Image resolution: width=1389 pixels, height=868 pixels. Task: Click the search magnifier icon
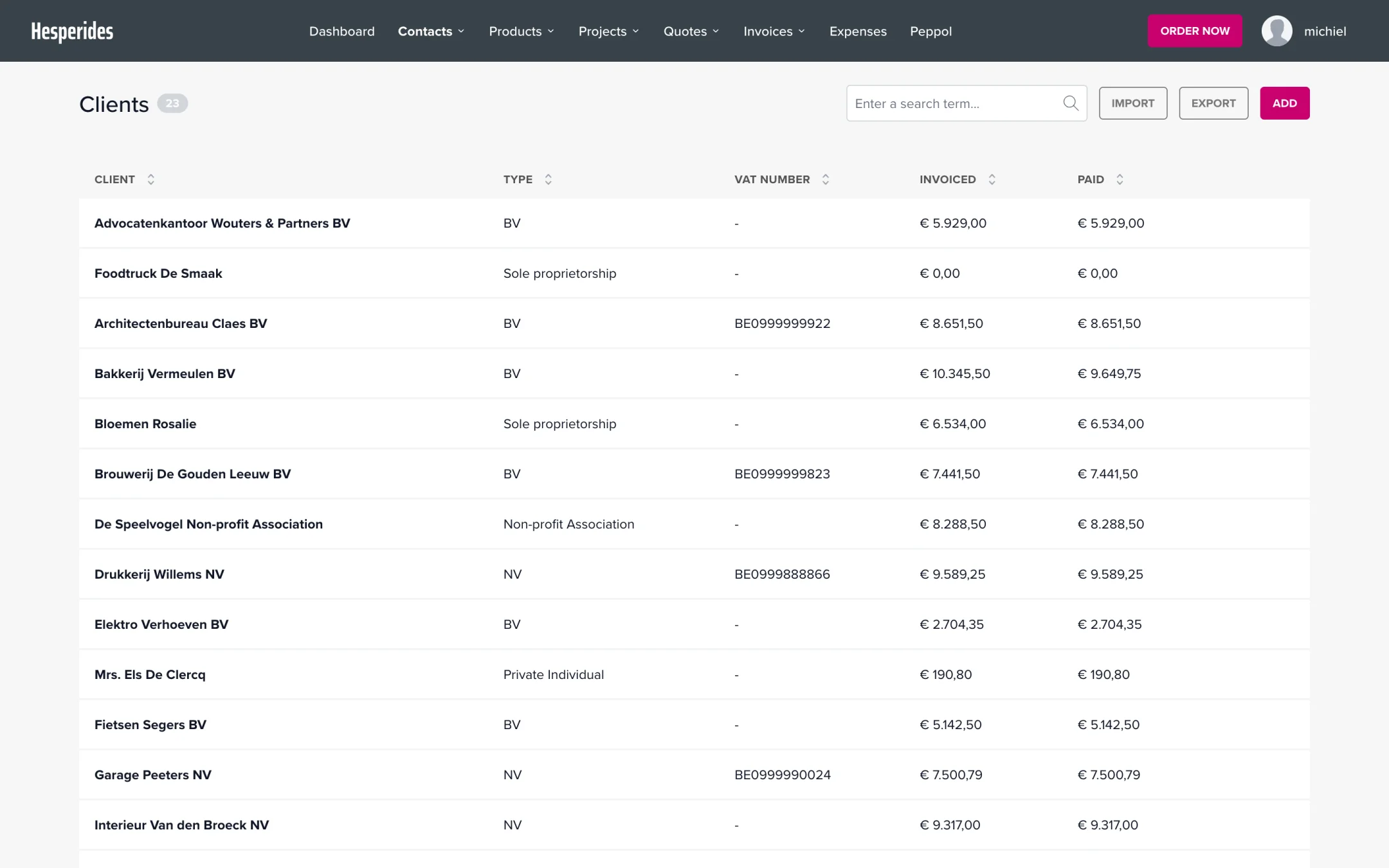pos(1071,103)
